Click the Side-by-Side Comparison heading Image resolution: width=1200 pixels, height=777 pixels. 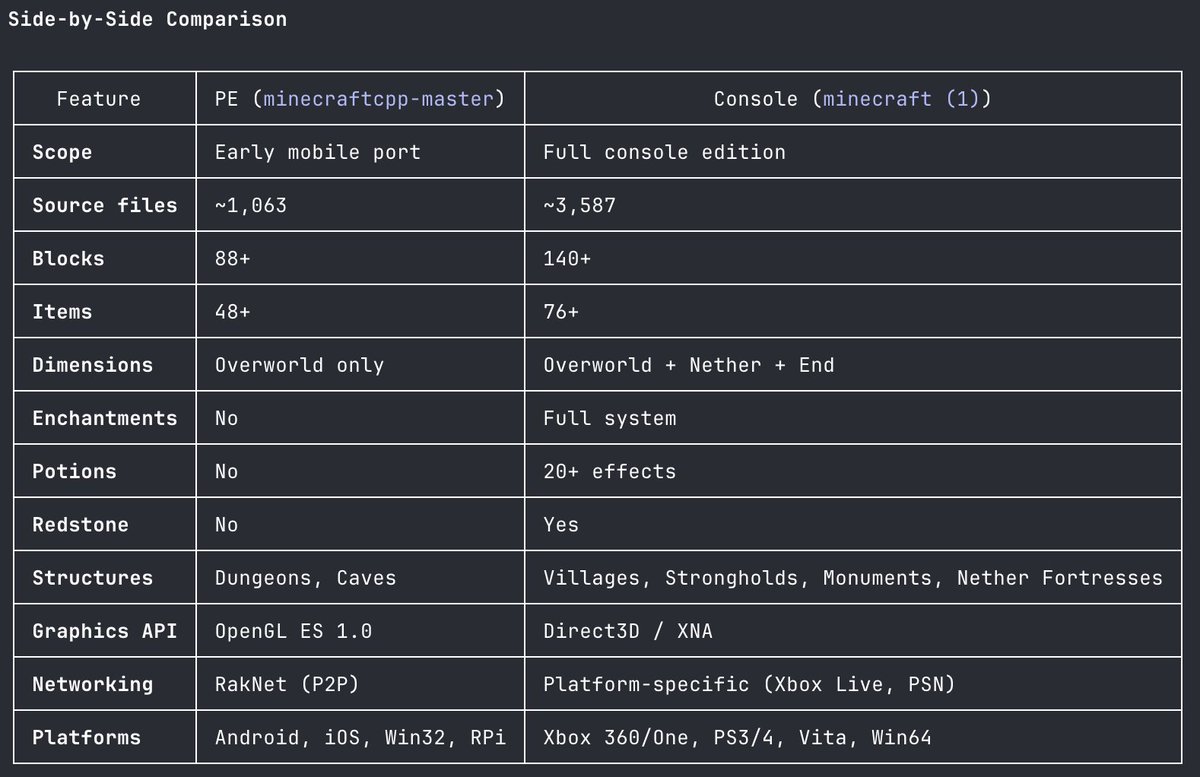[x=147, y=19]
